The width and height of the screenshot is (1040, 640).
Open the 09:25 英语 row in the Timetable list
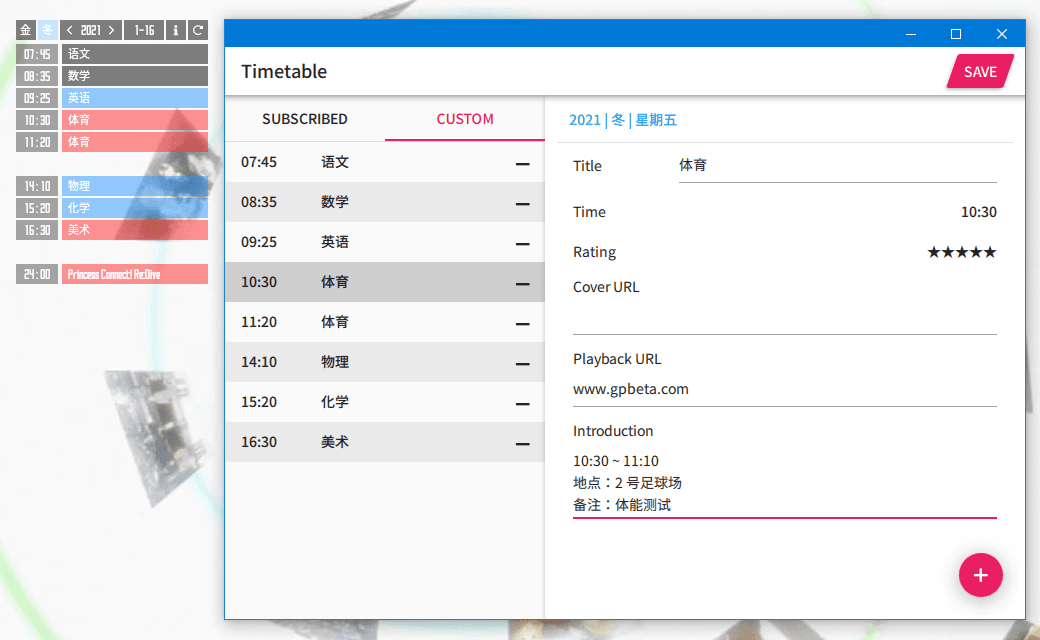point(385,242)
